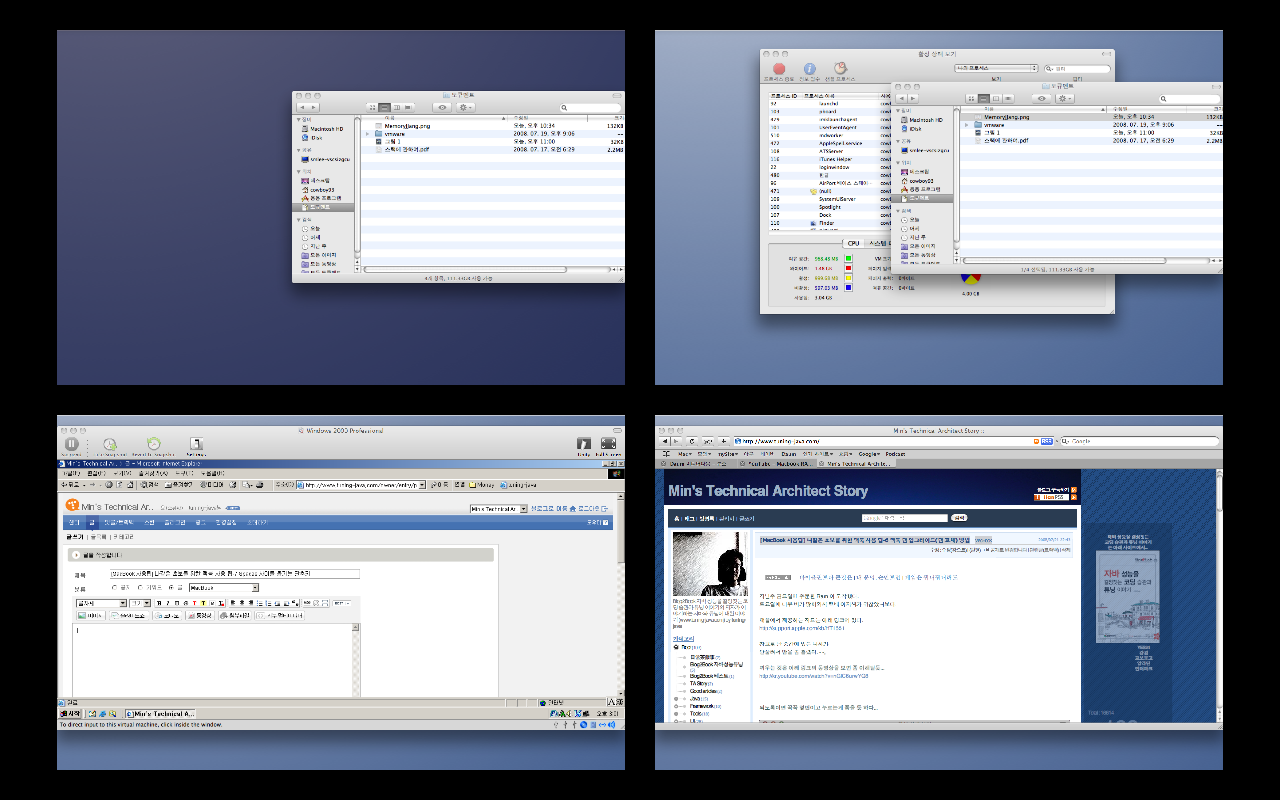The height and width of the screenshot is (800, 1280).
Task: Click Bold B button in blog editor
Action: pos(158,603)
